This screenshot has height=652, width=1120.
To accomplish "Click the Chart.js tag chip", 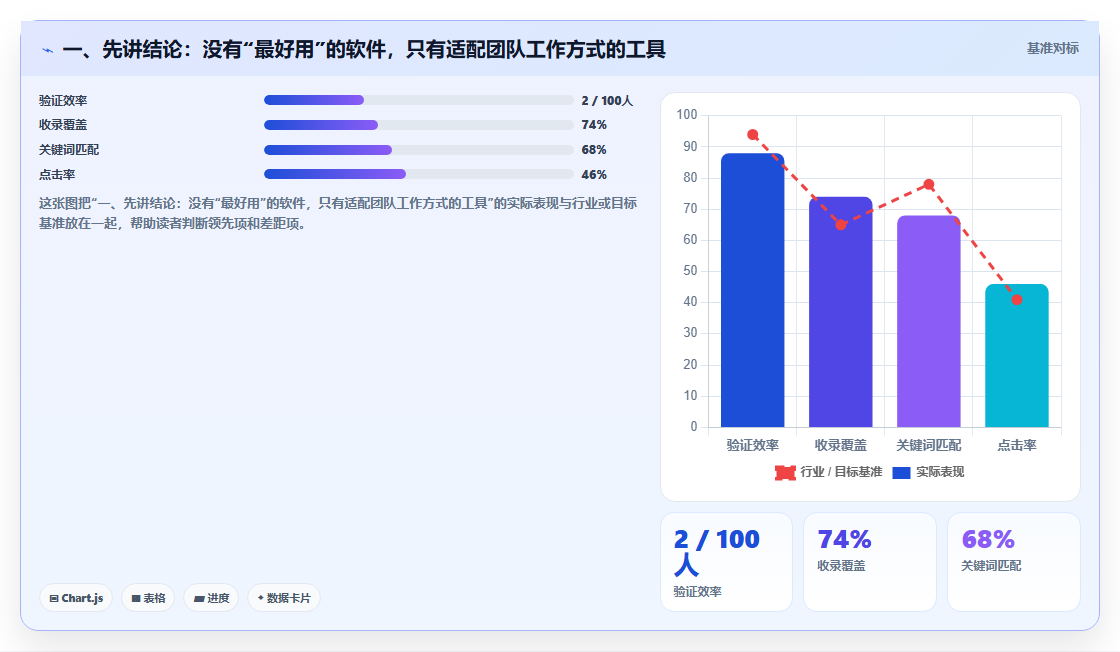I will coord(76,598).
